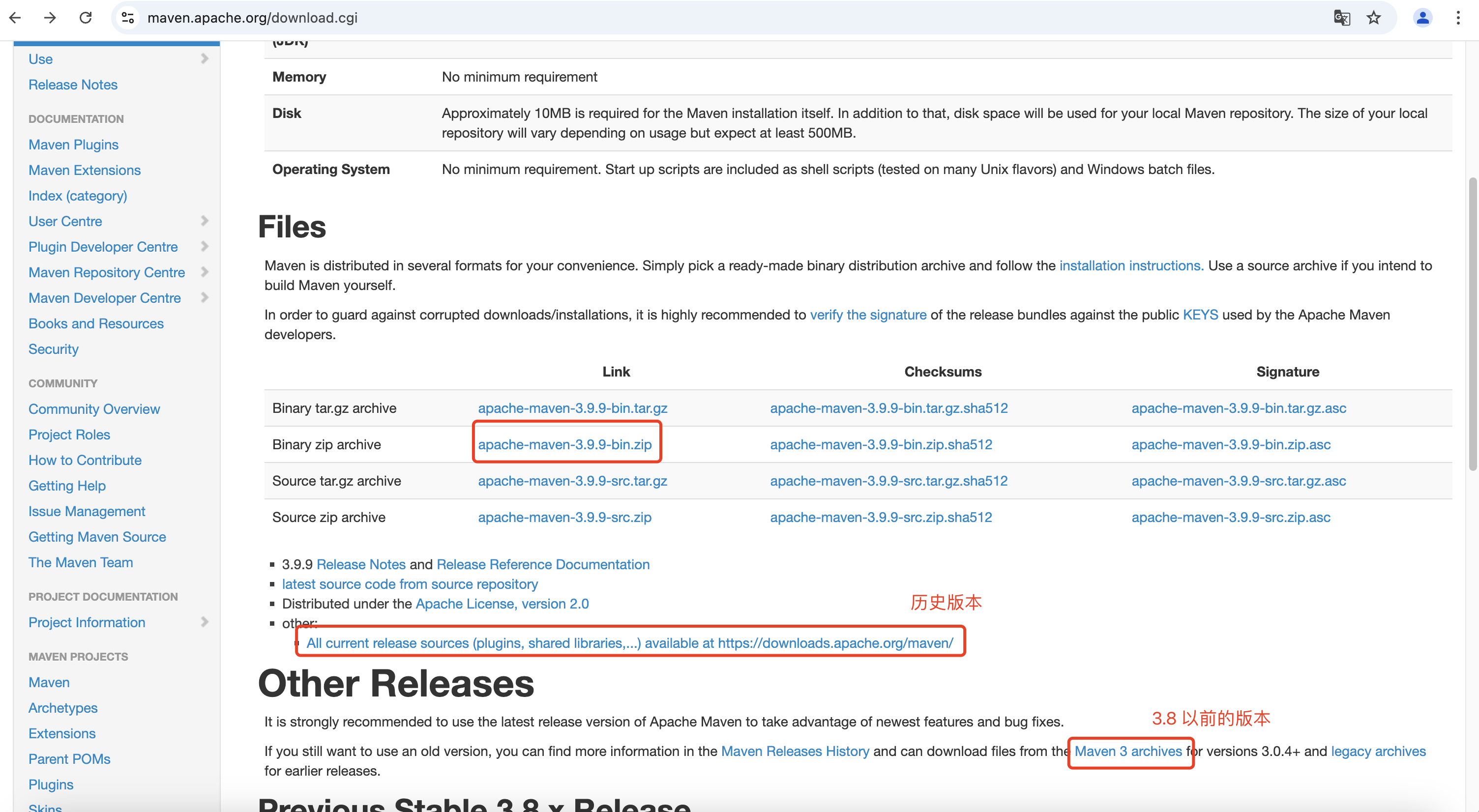Open Community Overview sidebar link

94,409
